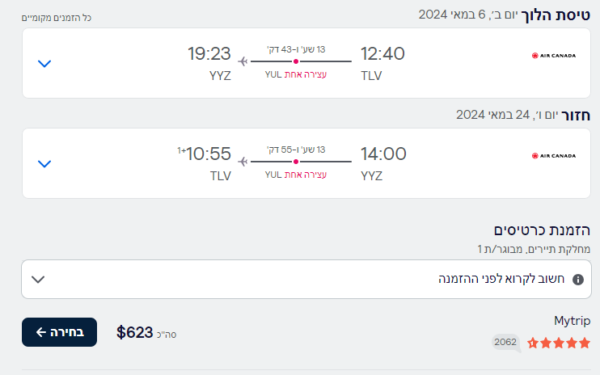The image size is (600, 375).
Task: Click the Mytrip provider name
Action: pos(572,321)
